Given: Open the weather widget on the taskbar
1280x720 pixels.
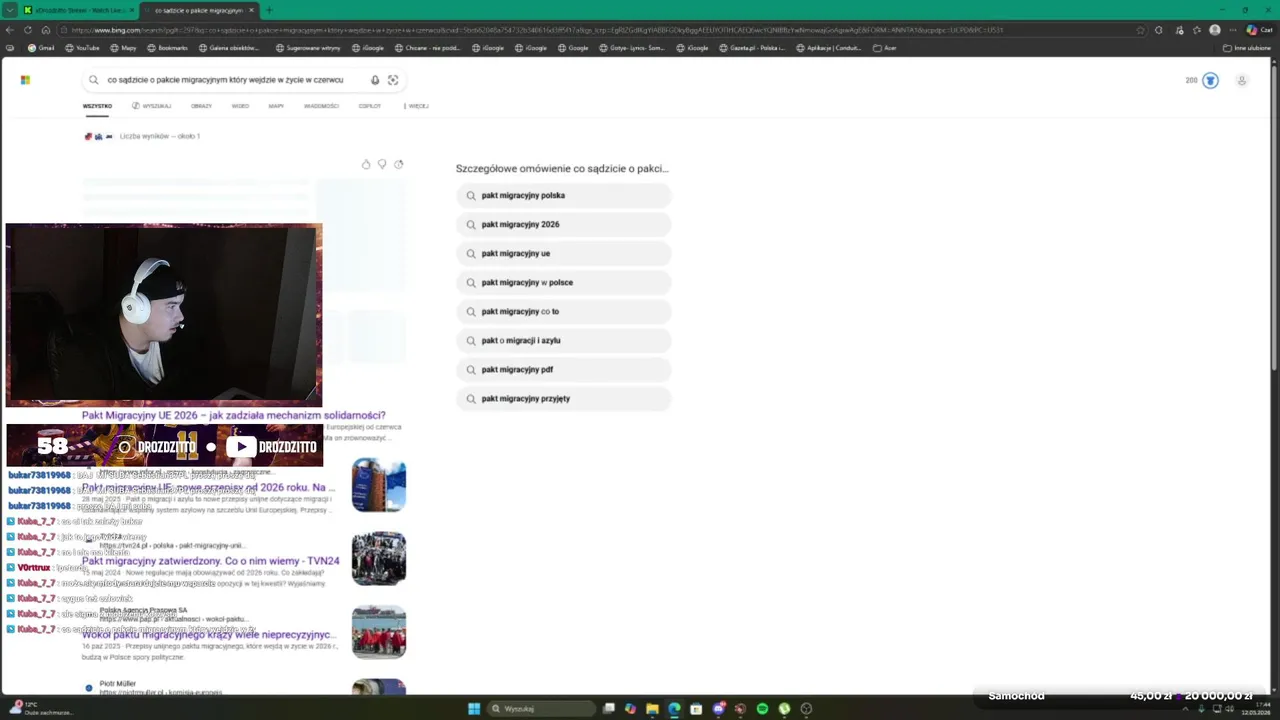Looking at the screenshot, I should (42, 708).
